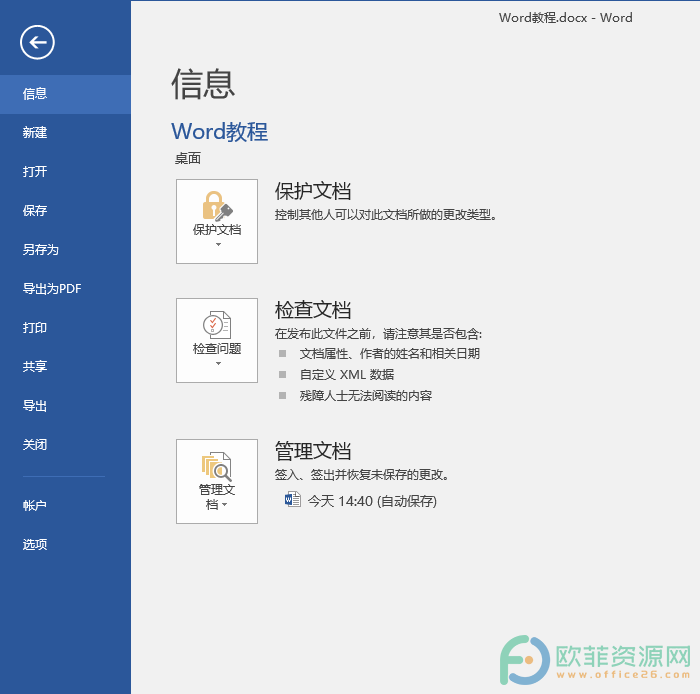Viewport: 700px width, 694px height.
Task: Choose the 导出 sidebar entry
Action: pyautogui.click(x=66, y=406)
